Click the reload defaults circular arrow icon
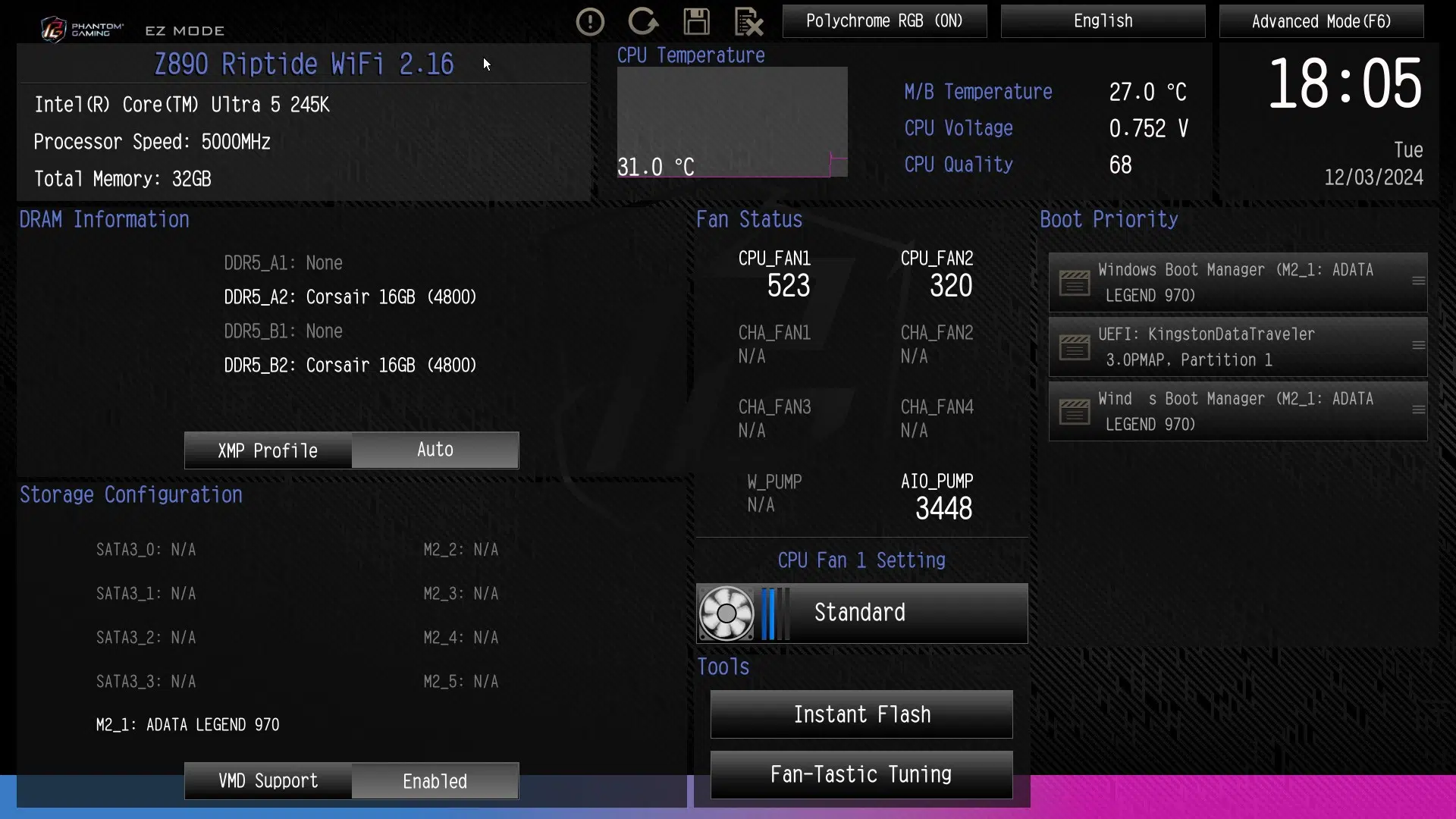This screenshot has width=1456, height=819. (643, 21)
